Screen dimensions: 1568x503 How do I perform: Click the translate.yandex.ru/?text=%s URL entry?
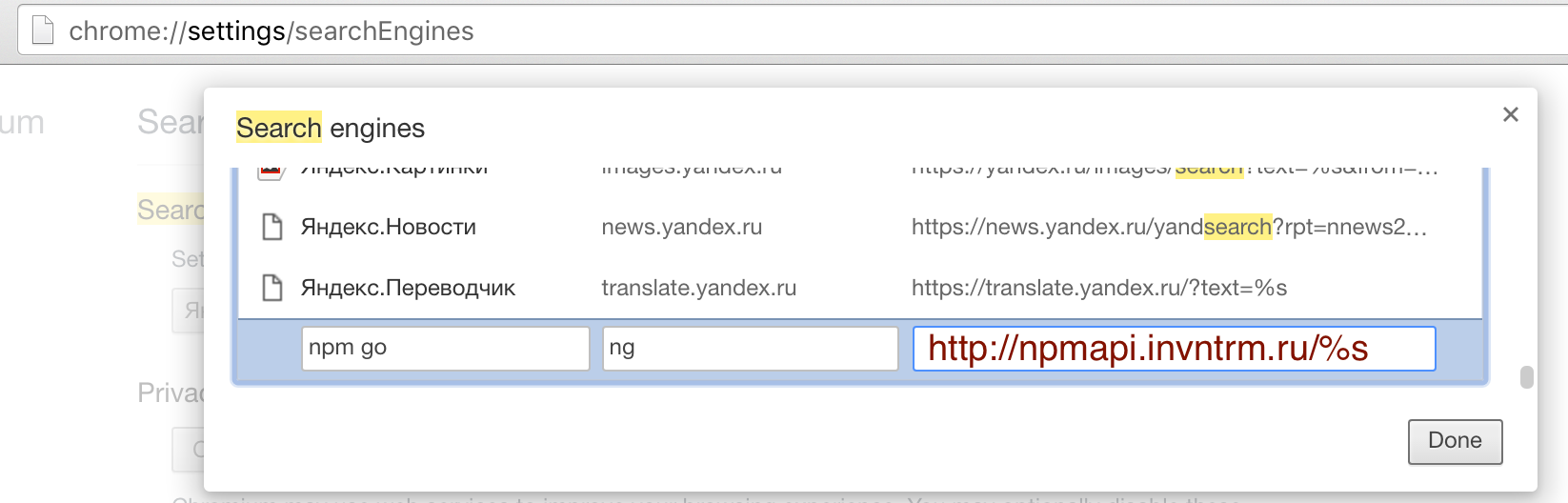point(1099,288)
